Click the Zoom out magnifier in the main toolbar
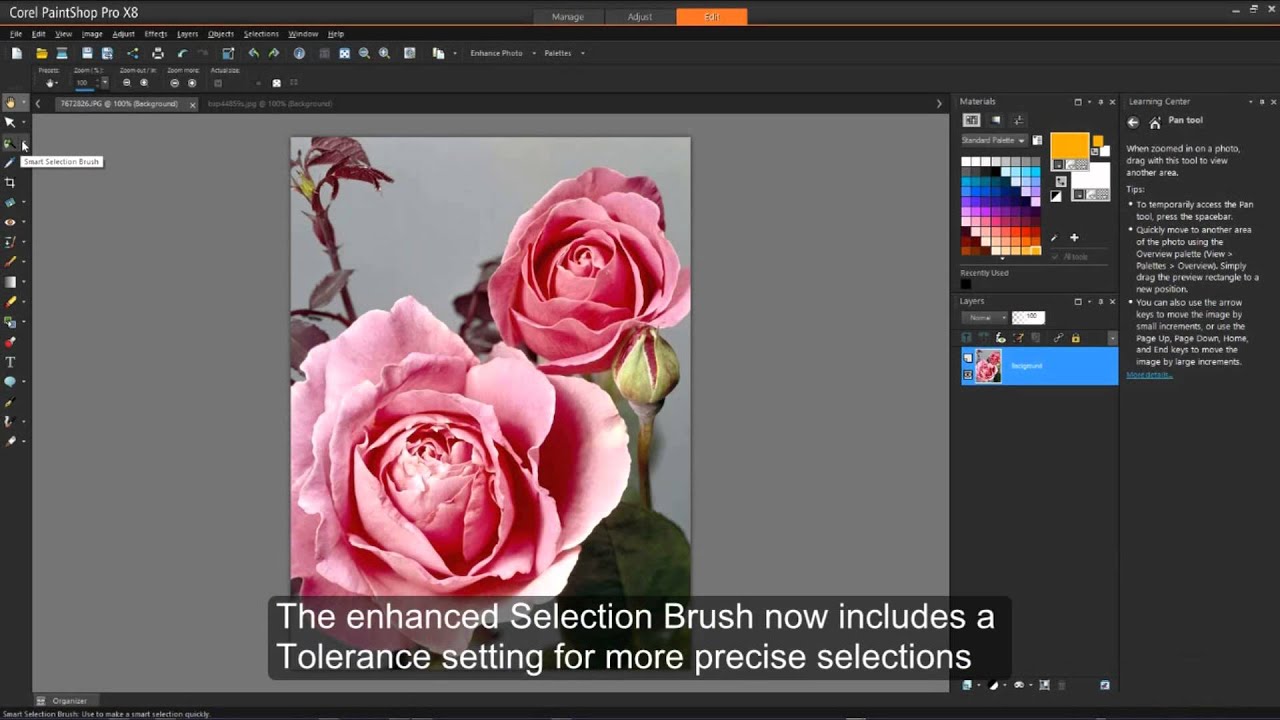Screen dimensions: 1280x720 click(x=364, y=53)
